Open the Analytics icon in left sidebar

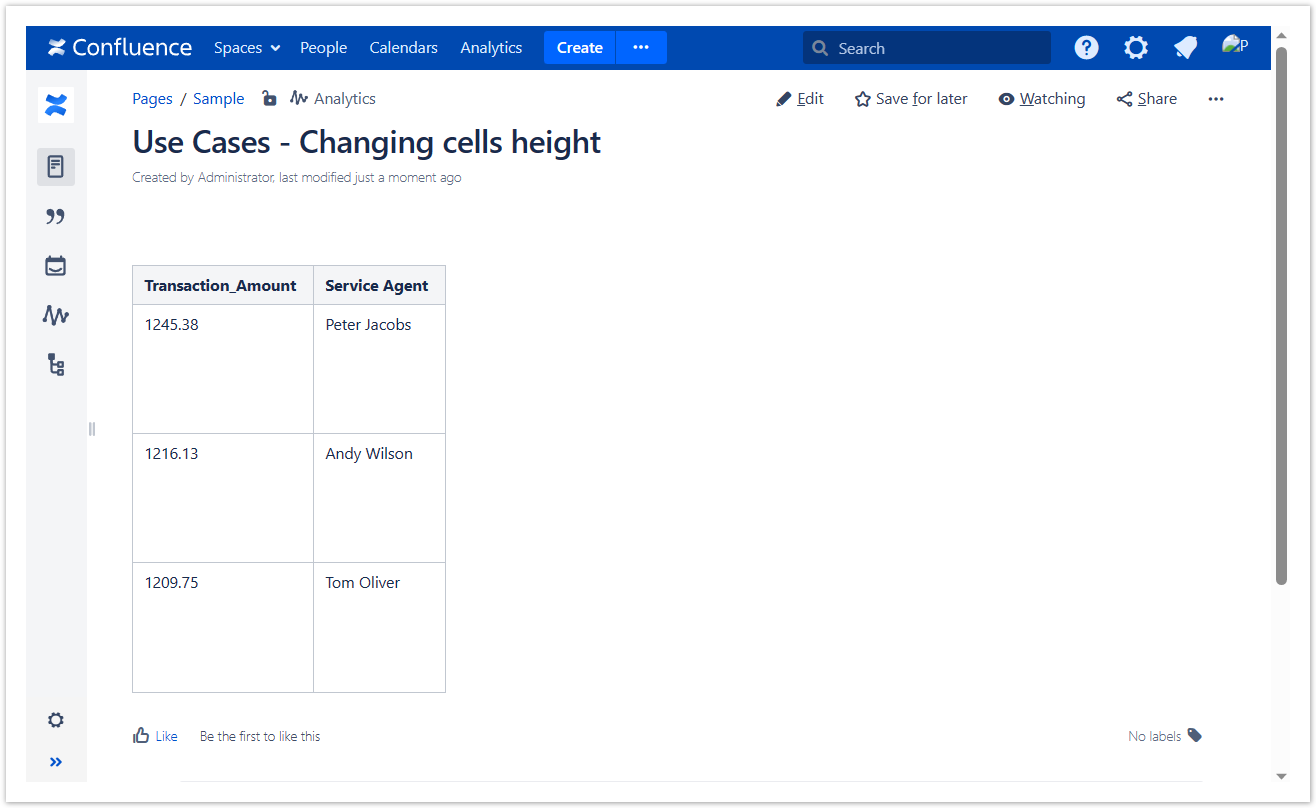pos(56,316)
